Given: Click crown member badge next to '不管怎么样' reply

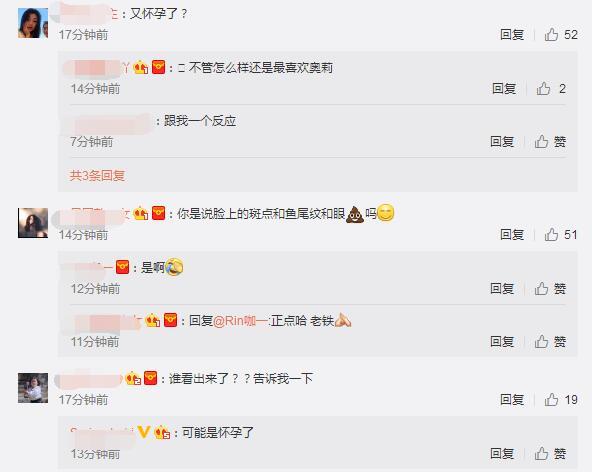Looking at the screenshot, I should coord(140,68).
